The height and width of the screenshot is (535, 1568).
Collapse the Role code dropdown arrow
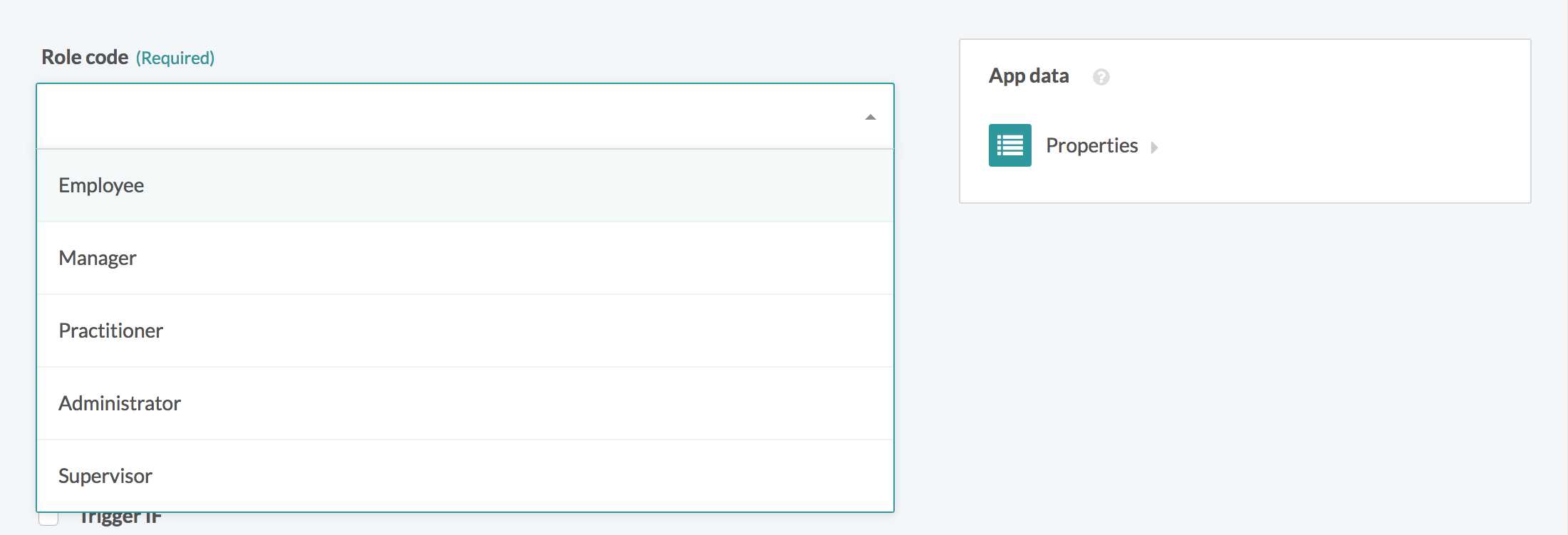point(870,117)
